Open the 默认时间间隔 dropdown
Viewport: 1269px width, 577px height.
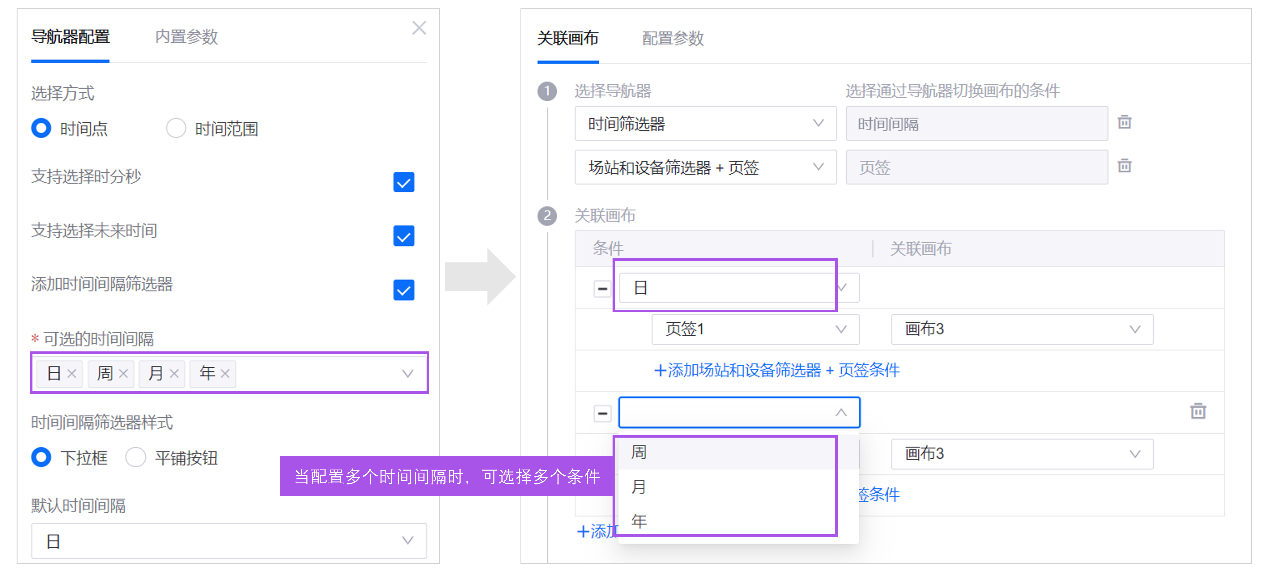tap(228, 541)
